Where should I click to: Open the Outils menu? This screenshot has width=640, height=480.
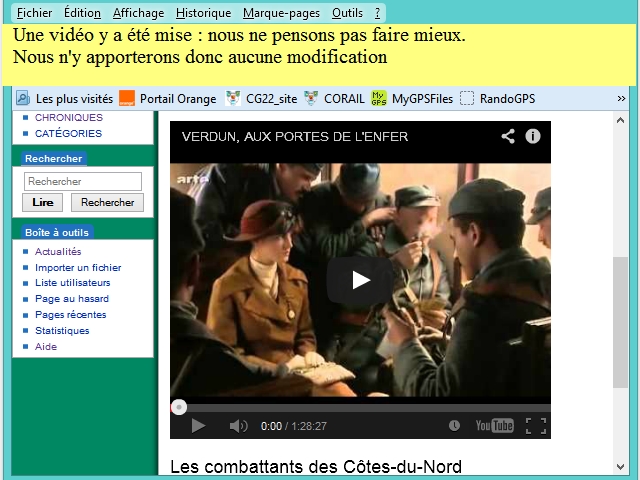click(x=347, y=13)
